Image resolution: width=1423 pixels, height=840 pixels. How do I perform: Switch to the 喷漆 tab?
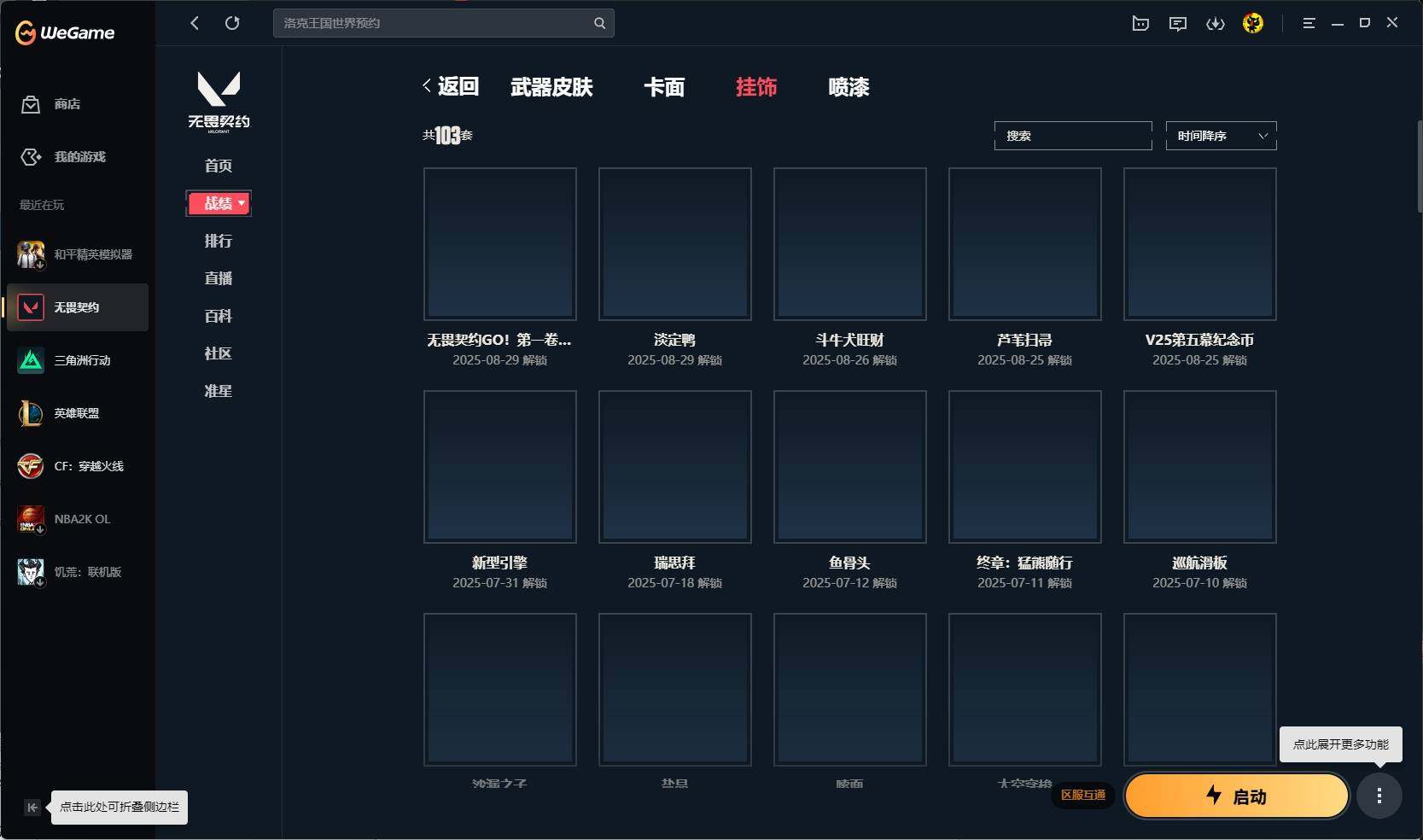pos(849,87)
